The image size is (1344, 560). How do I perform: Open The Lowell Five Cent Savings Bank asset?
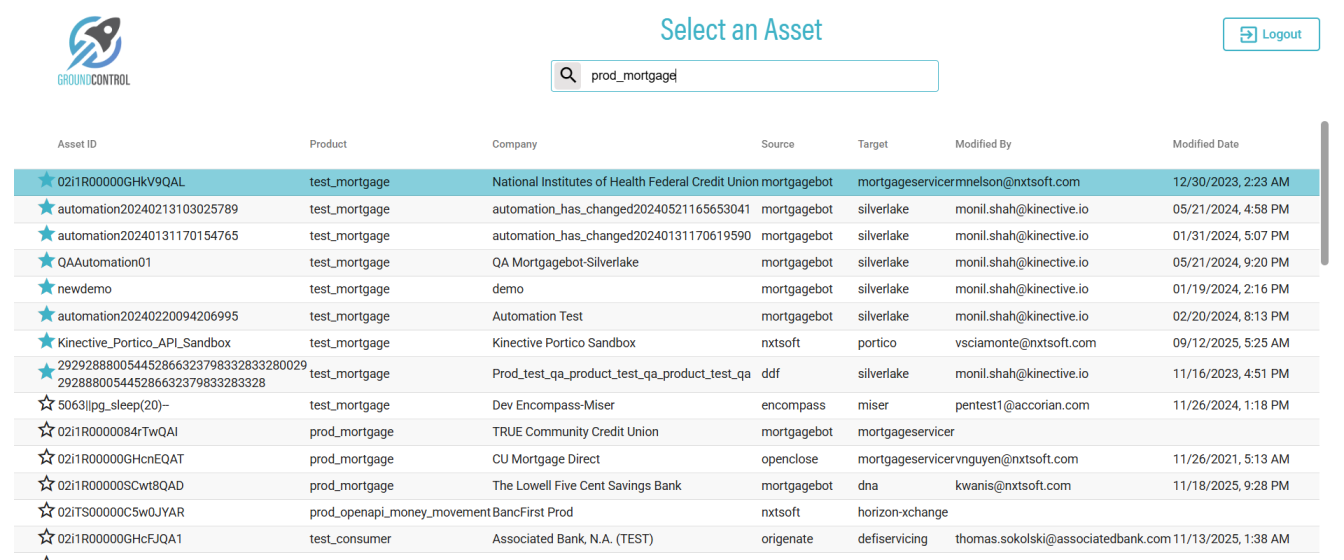point(586,486)
